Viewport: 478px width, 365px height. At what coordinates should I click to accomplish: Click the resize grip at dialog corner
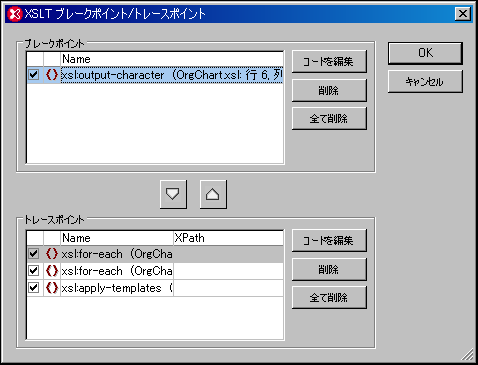468,354
